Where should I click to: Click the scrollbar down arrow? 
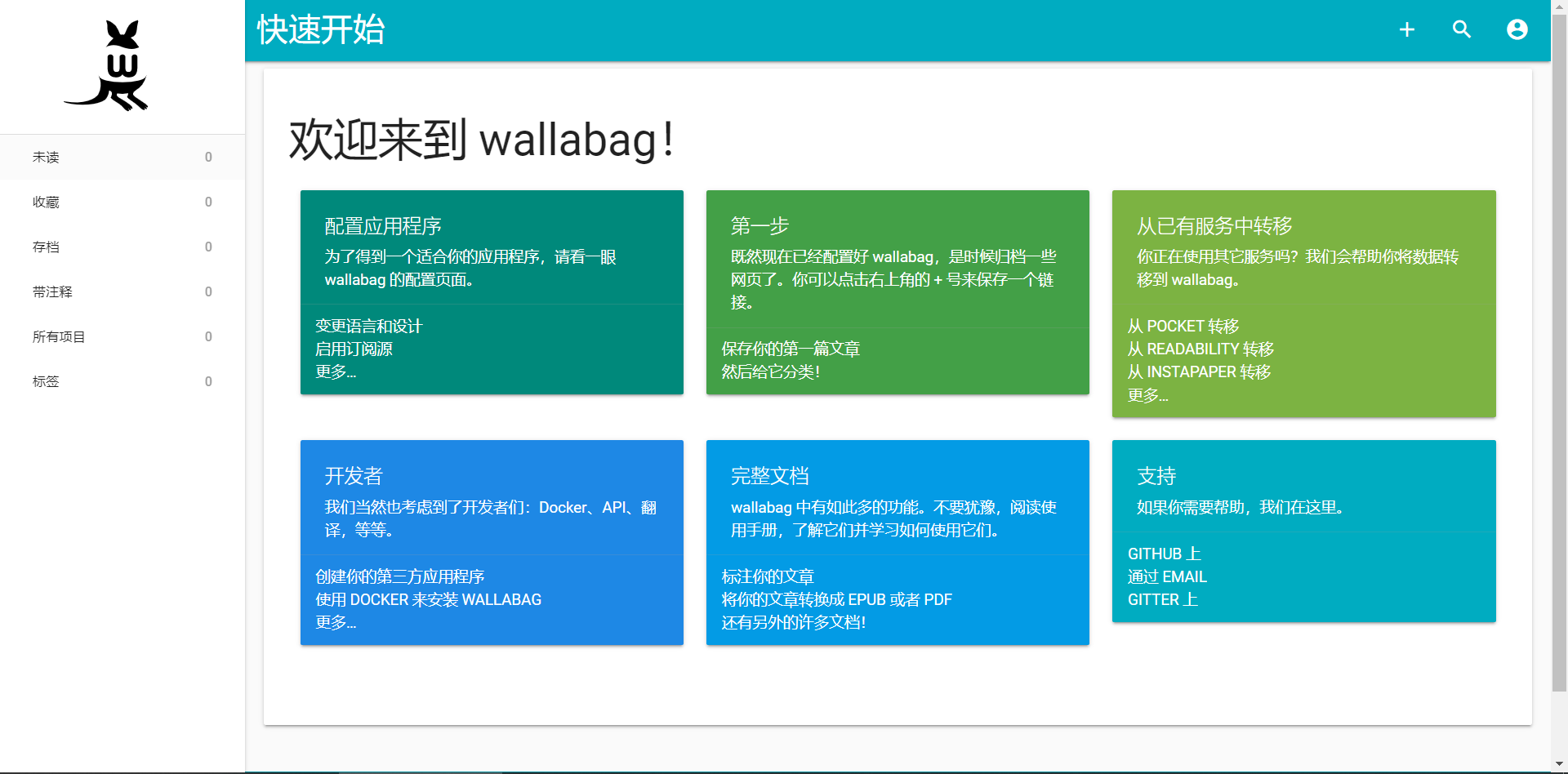pyautogui.click(x=1559, y=766)
